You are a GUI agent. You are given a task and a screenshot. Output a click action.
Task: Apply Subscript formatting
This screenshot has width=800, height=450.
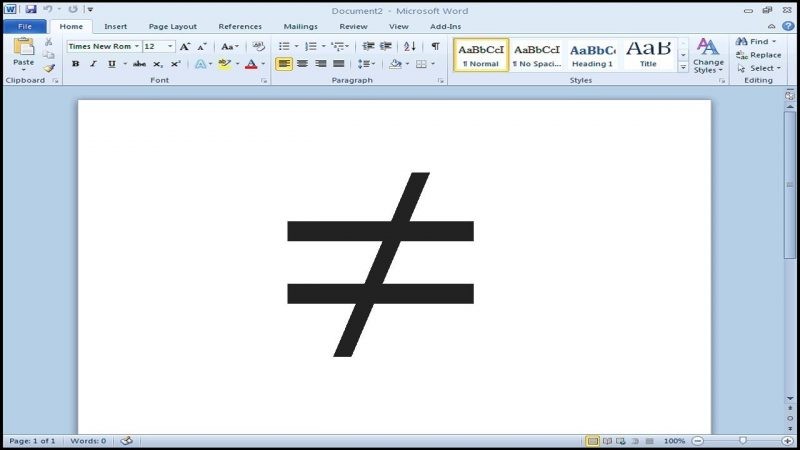point(158,64)
